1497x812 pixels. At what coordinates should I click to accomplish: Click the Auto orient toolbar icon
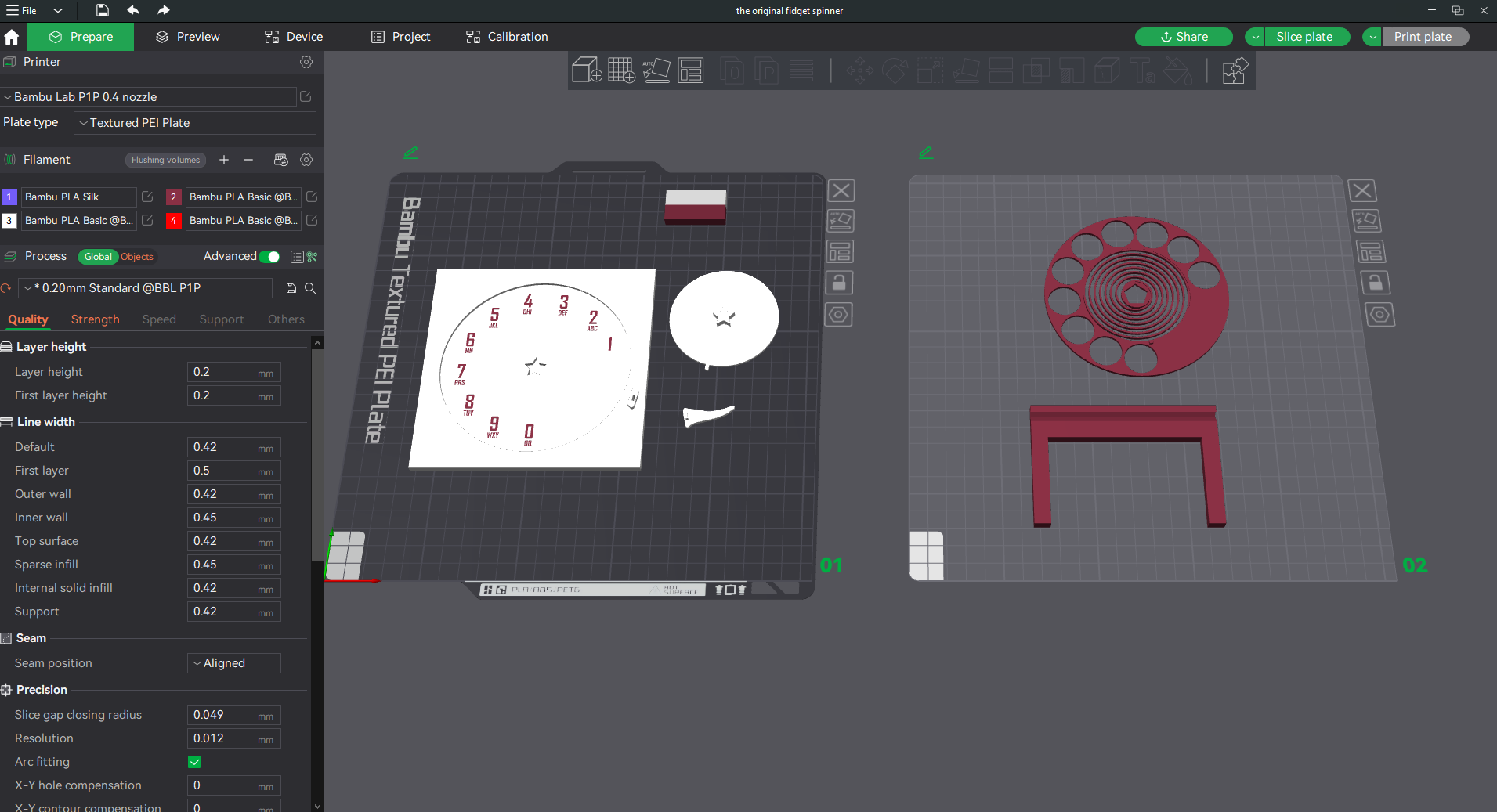click(656, 70)
